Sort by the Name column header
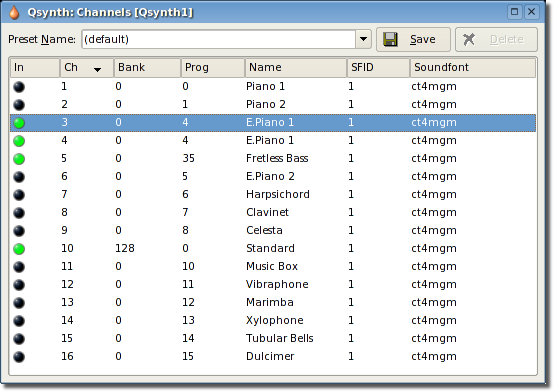 coord(296,68)
